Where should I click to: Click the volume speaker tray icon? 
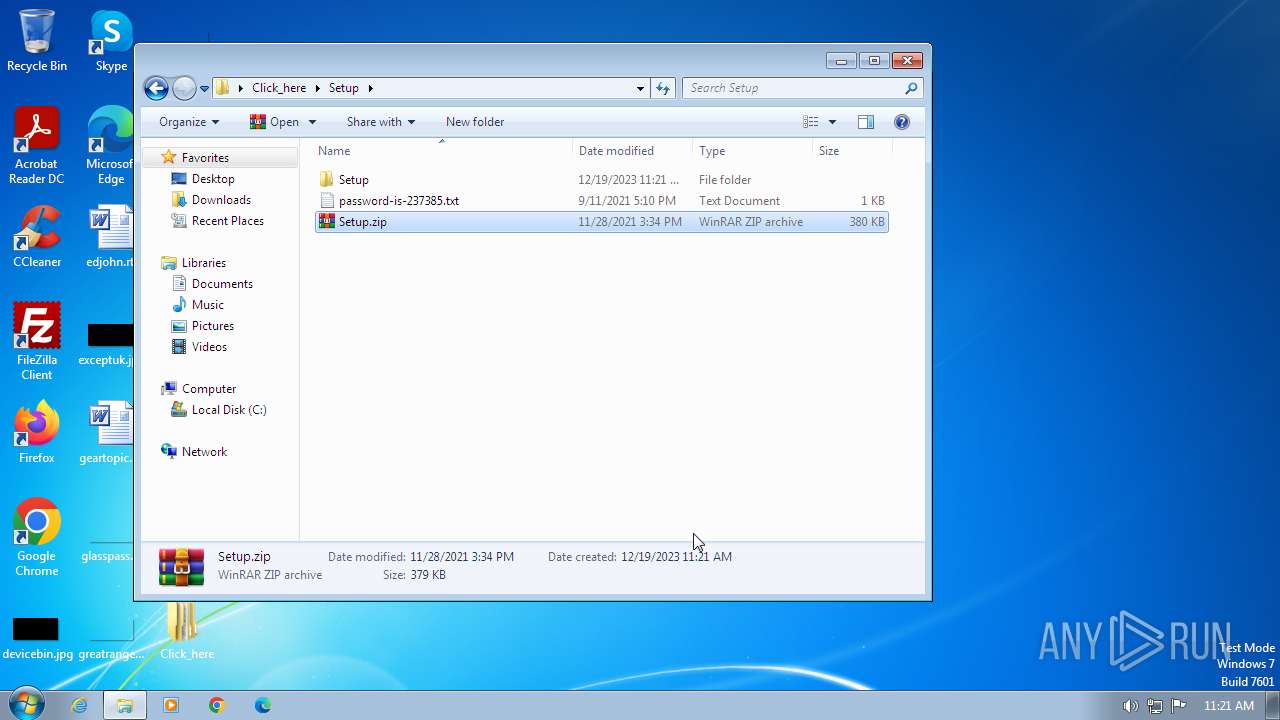(1130, 706)
